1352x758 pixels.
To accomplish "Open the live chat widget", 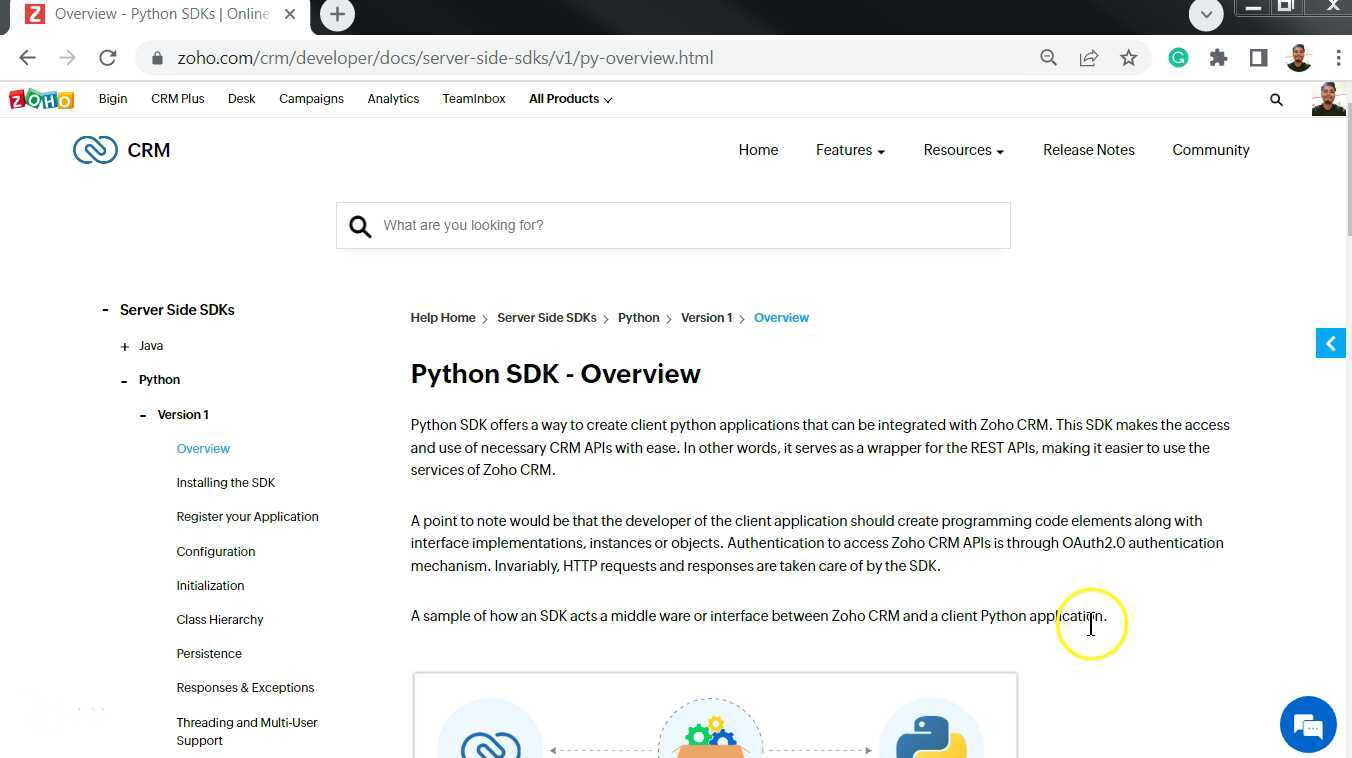I will pyautogui.click(x=1308, y=724).
